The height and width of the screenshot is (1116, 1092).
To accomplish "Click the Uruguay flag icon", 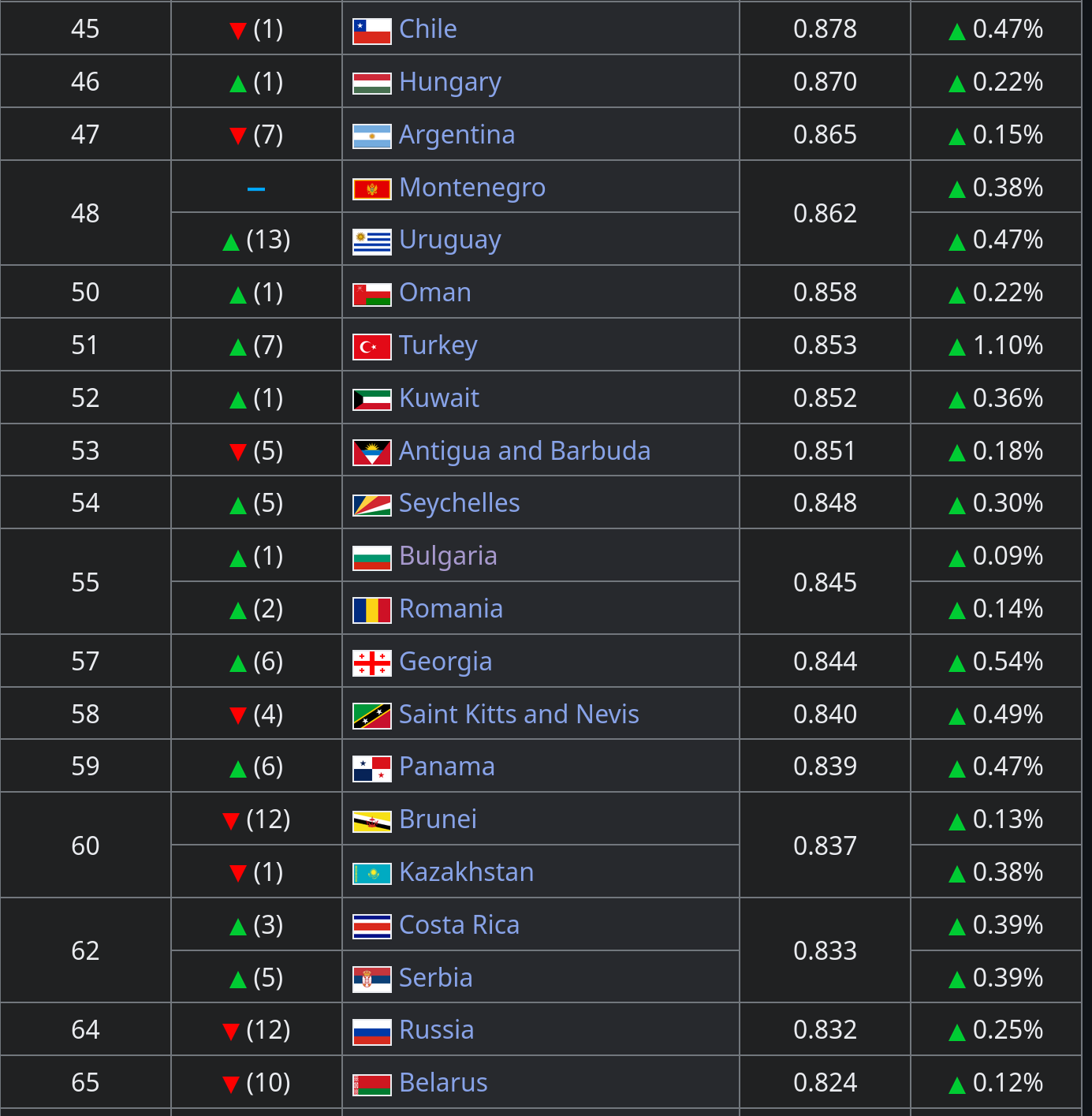I will (371, 242).
